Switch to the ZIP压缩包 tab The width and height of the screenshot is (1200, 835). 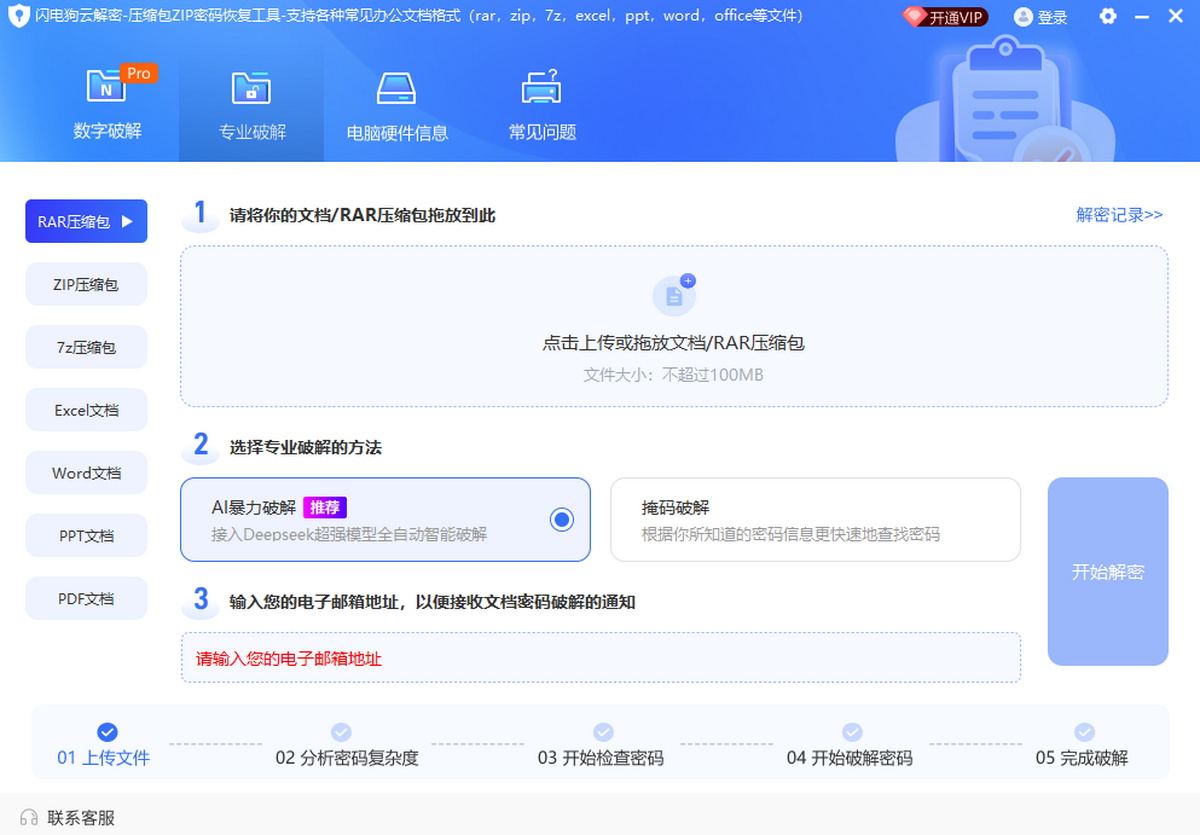(86, 284)
